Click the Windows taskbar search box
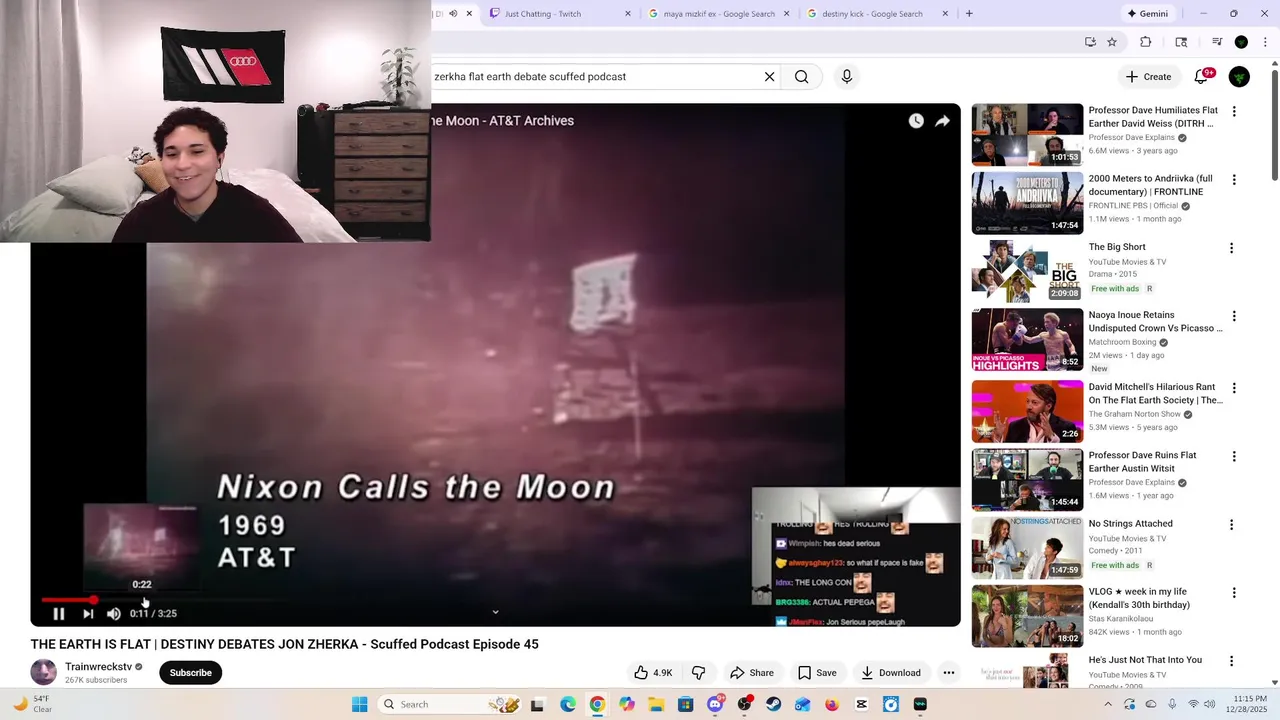1280x720 pixels. pyautogui.click(x=450, y=704)
